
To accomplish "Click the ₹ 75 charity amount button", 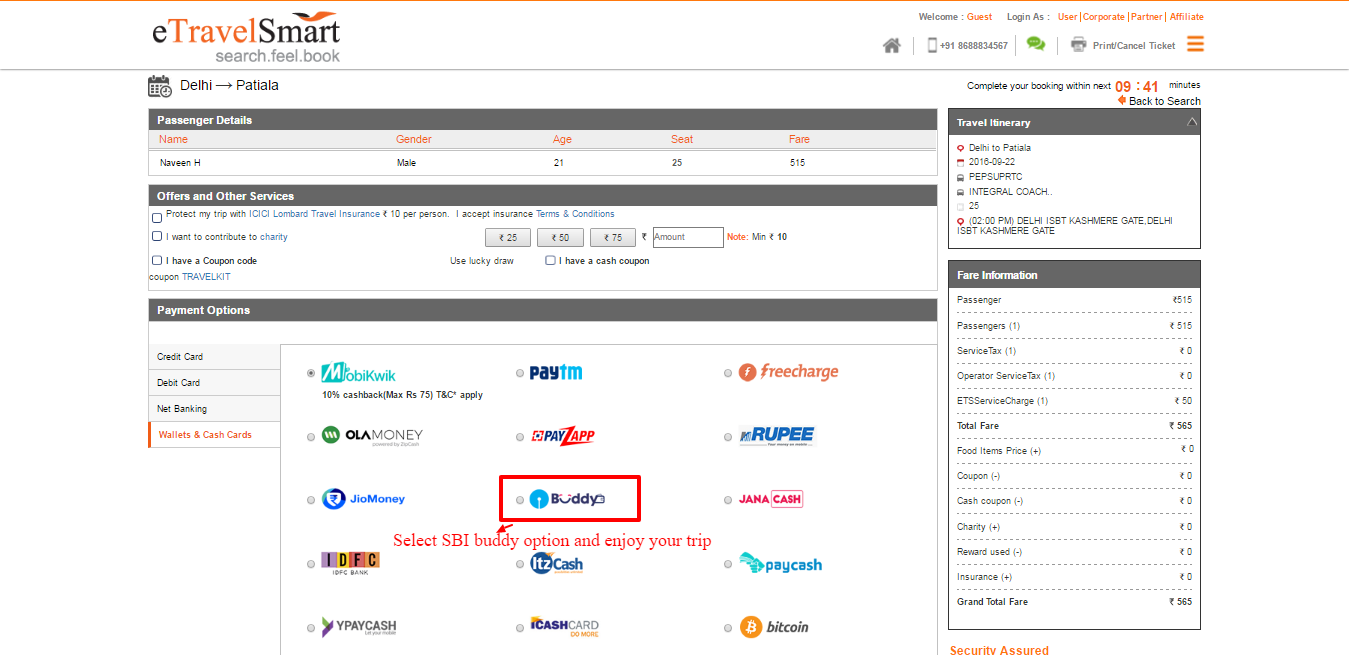I will [613, 237].
